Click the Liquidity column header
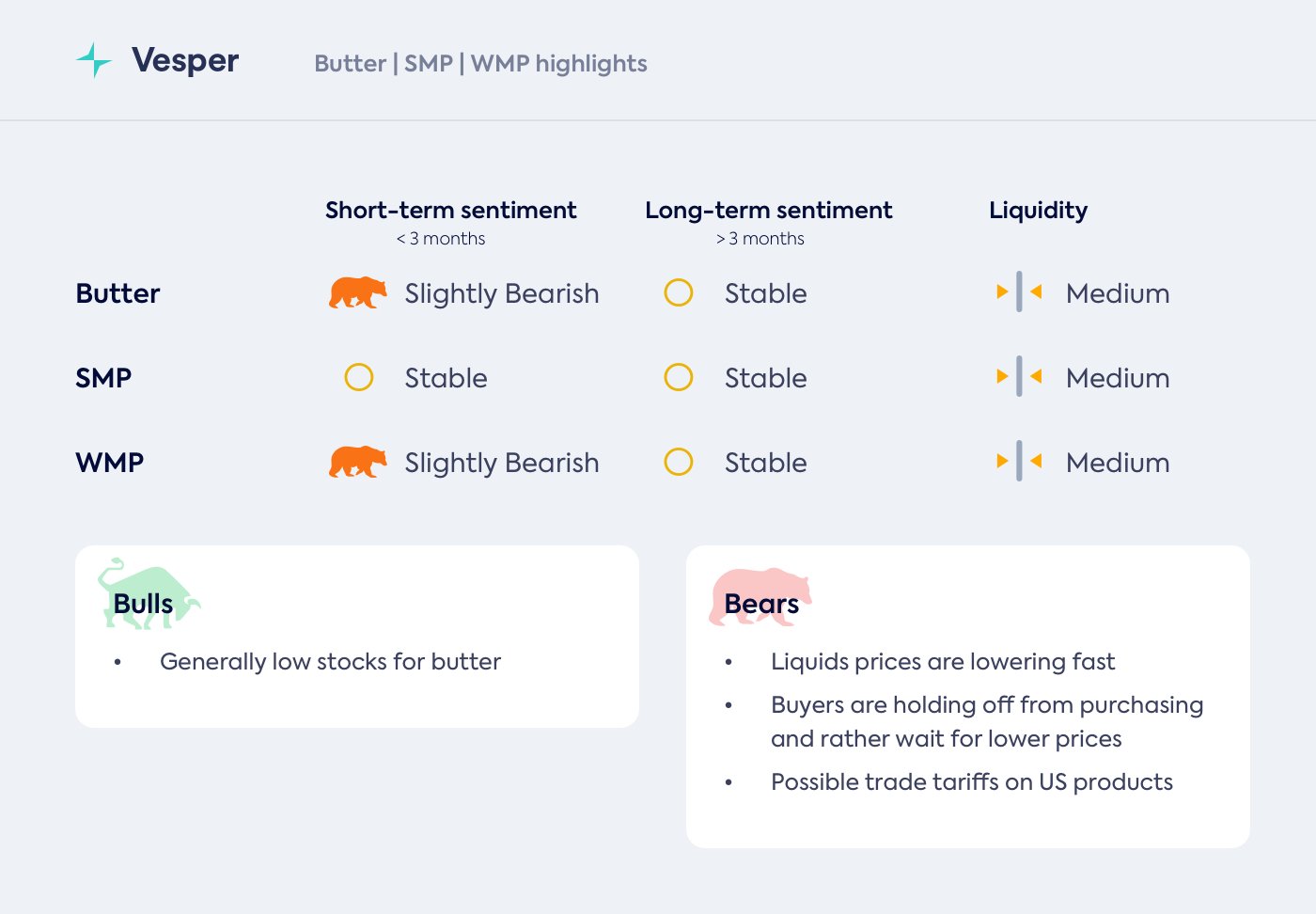The image size is (1316, 914). click(1038, 211)
